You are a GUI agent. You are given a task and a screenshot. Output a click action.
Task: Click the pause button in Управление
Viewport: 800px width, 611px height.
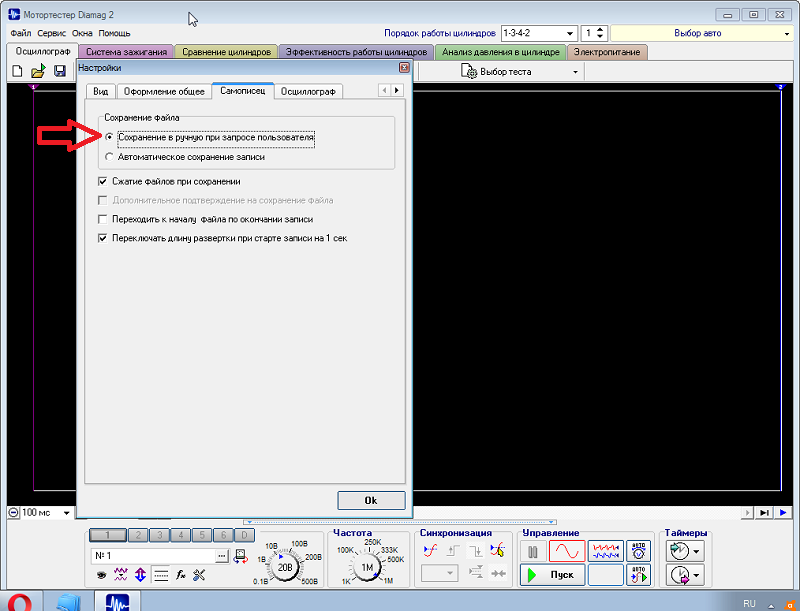533,552
